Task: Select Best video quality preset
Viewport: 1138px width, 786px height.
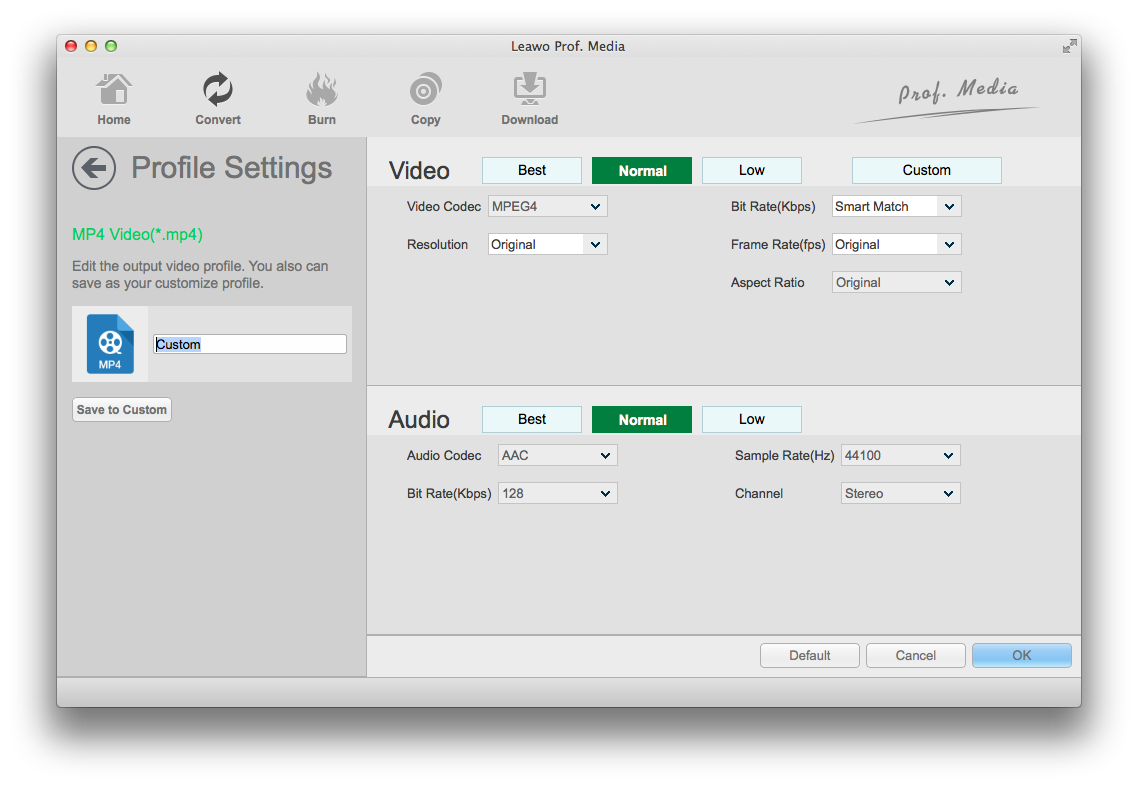Action: (532, 170)
